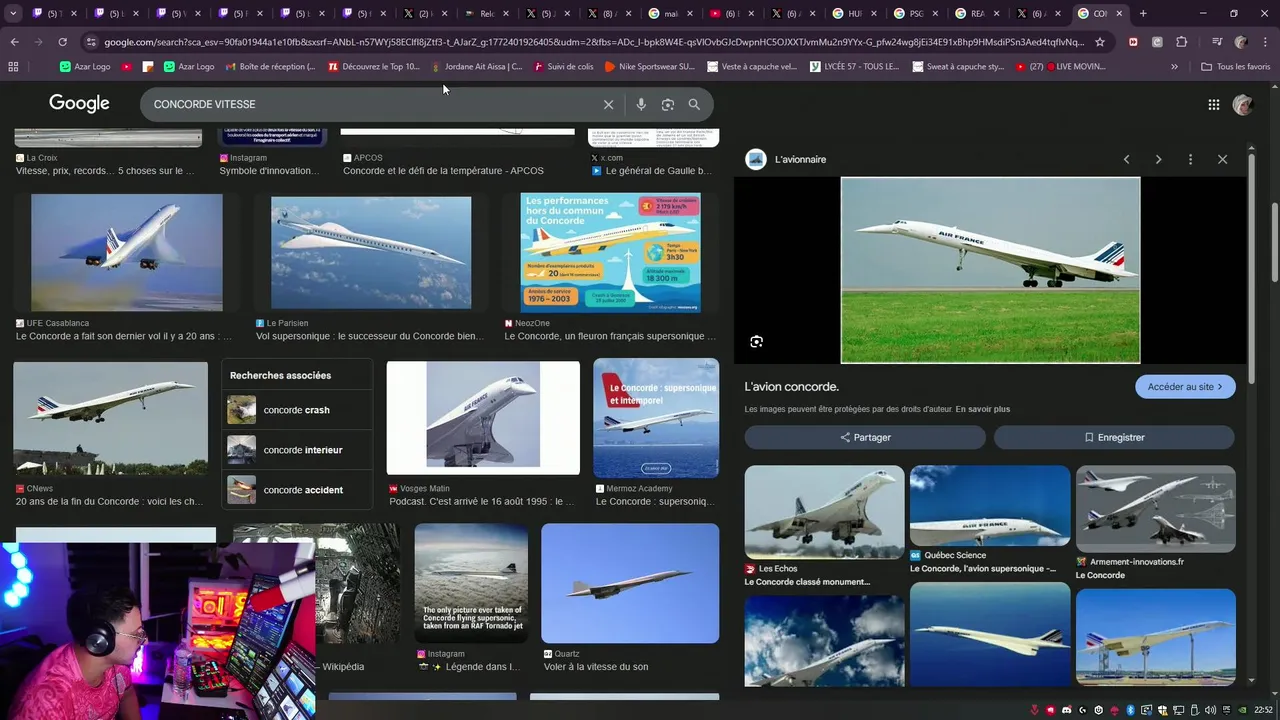
Task: Reload the current page
Action: 62,42
